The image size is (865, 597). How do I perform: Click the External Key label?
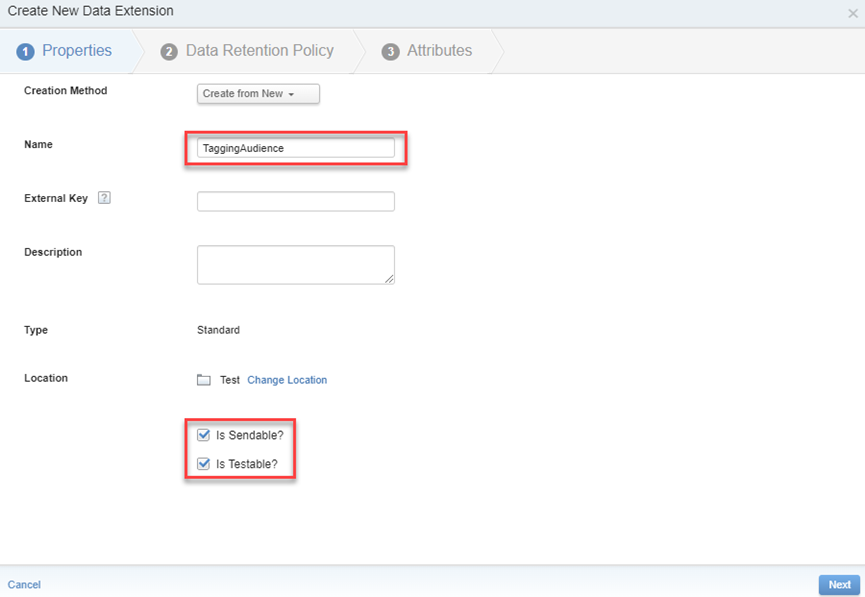56,198
